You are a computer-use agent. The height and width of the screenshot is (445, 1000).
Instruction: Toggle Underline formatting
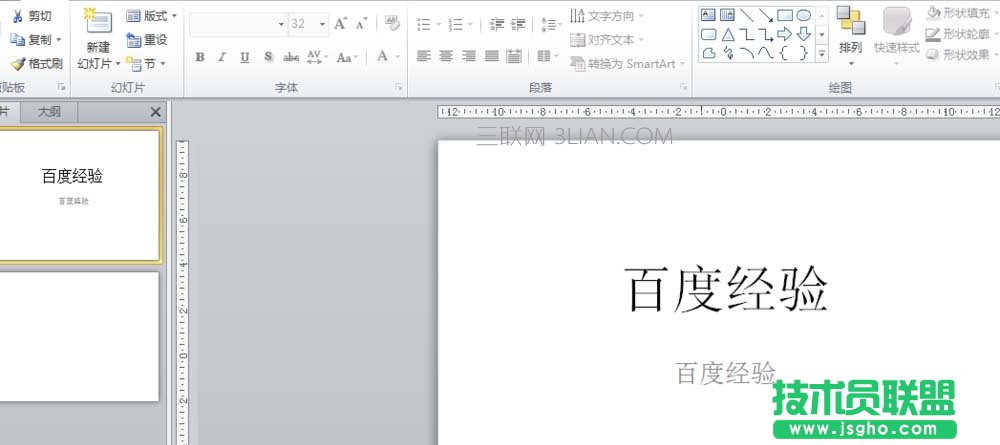[x=245, y=57]
